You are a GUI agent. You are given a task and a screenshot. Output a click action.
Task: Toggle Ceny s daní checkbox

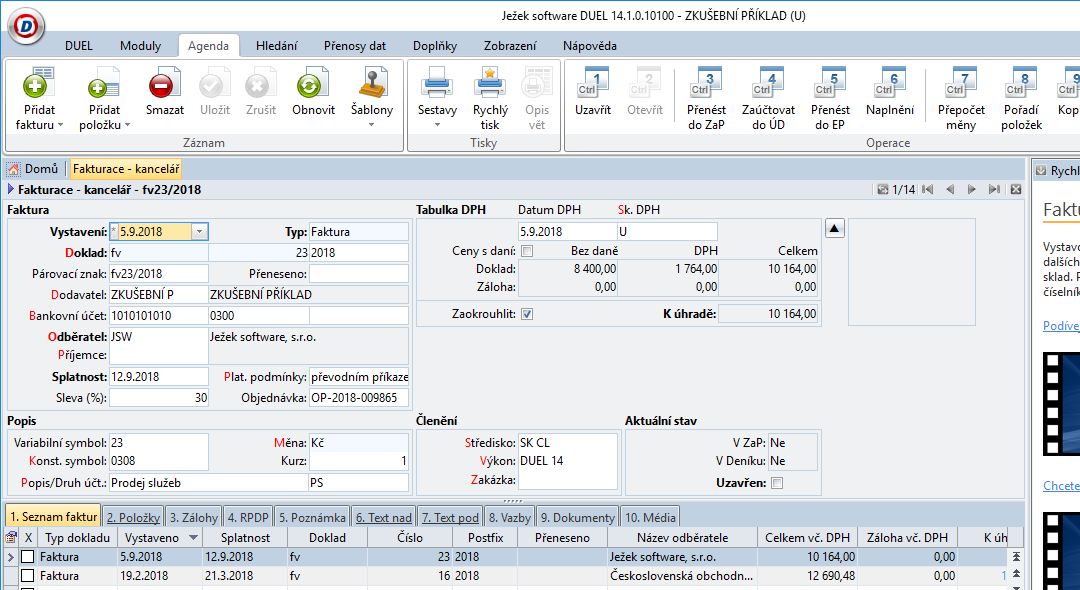point(527,251)
